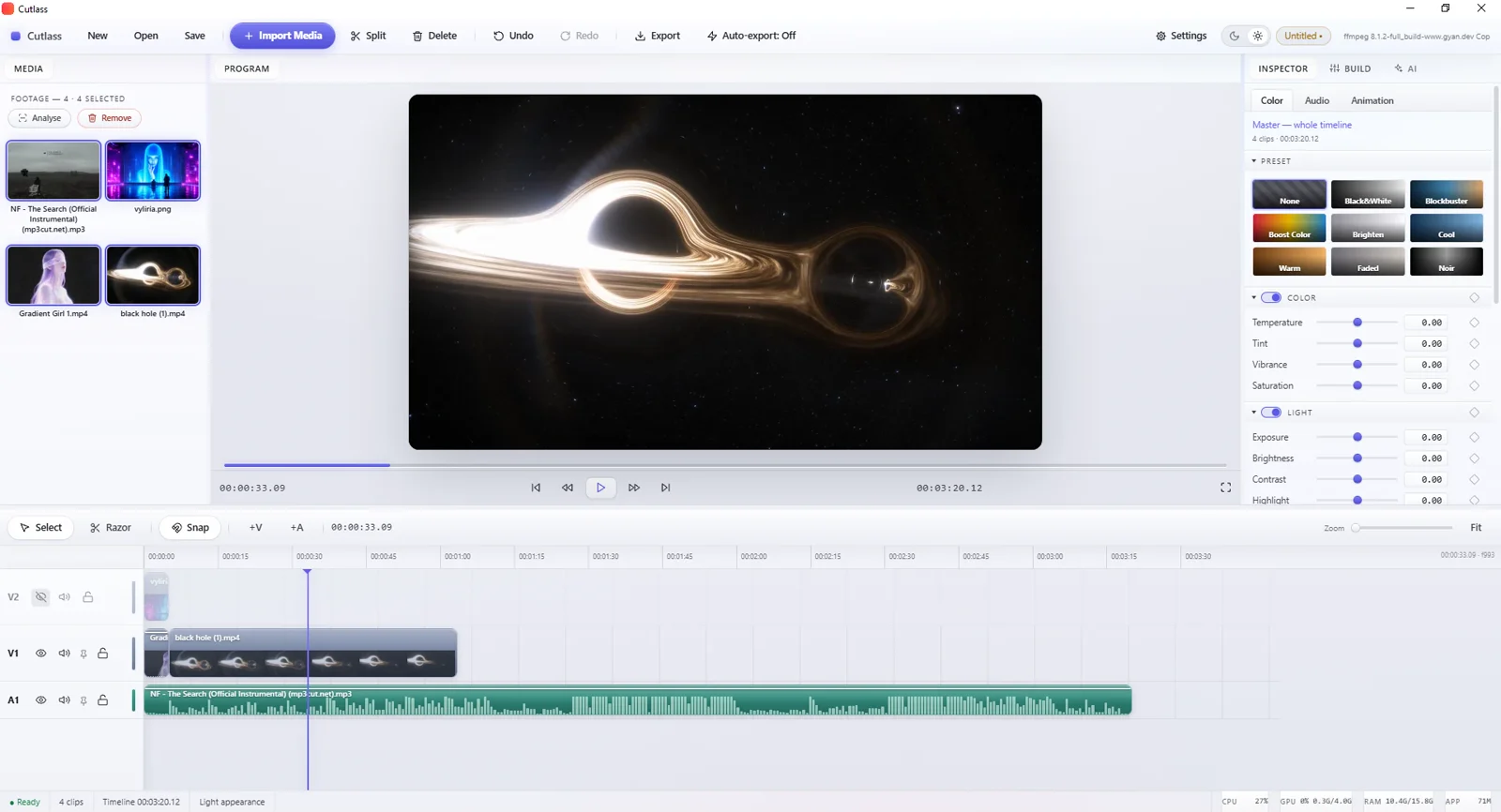Image resolution: width=1501 pixels, height=812 pixels.
Task: Add keyframe for Vibrance
Action: pos(1474,365)
